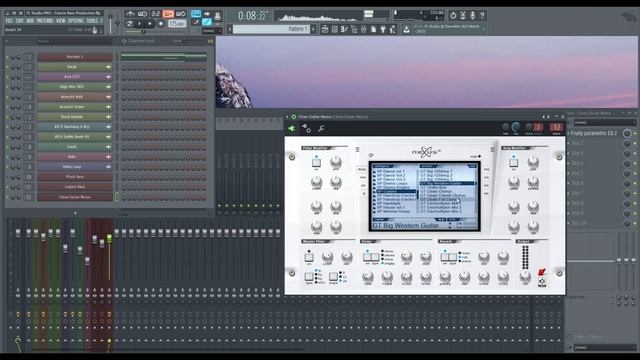Click the green speaker icon in wrapper toolbar
Viewport: 640px width, 360px height.
(292, 129)
